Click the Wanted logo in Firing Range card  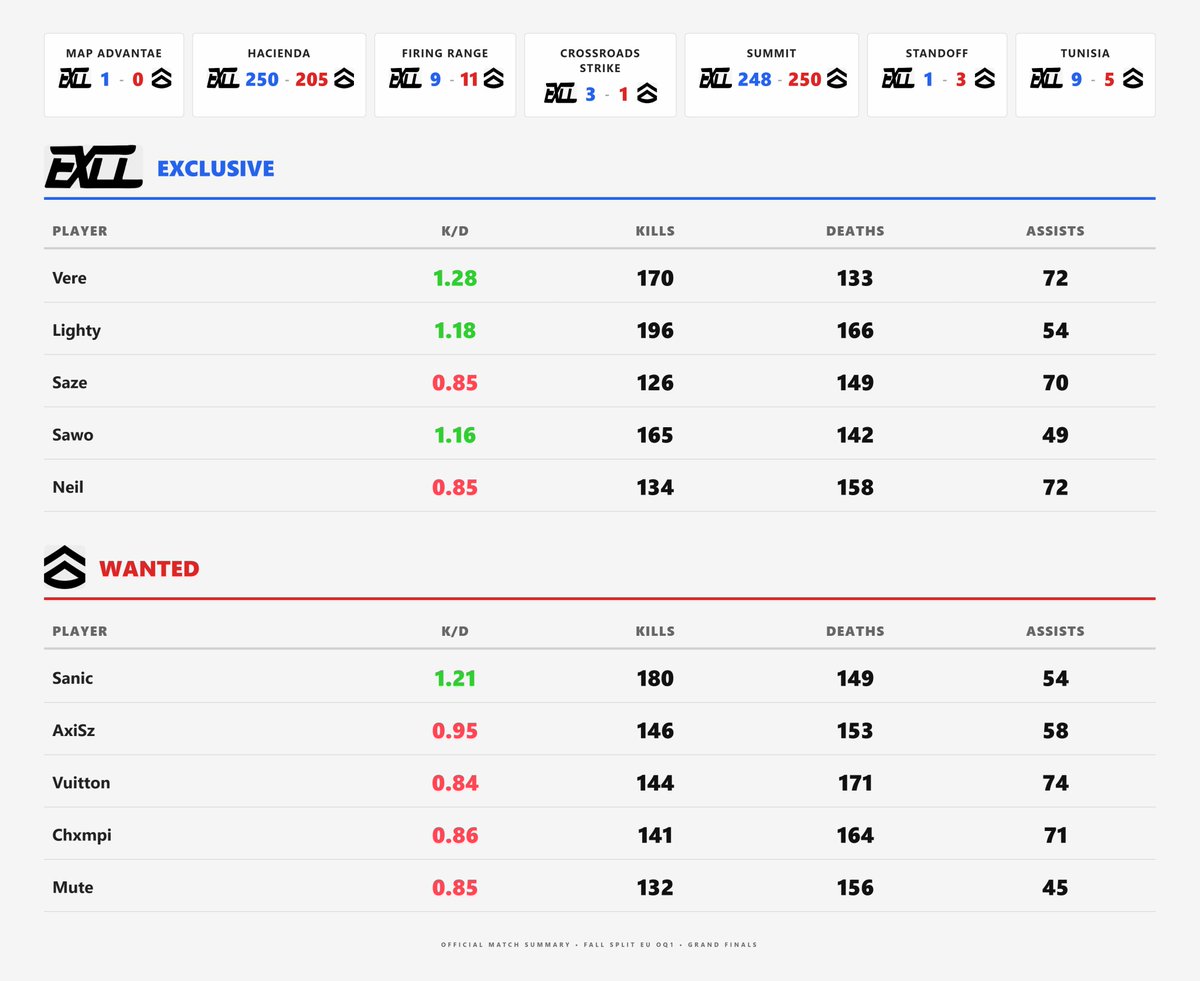pyautogui.click(x=492, y=79)
